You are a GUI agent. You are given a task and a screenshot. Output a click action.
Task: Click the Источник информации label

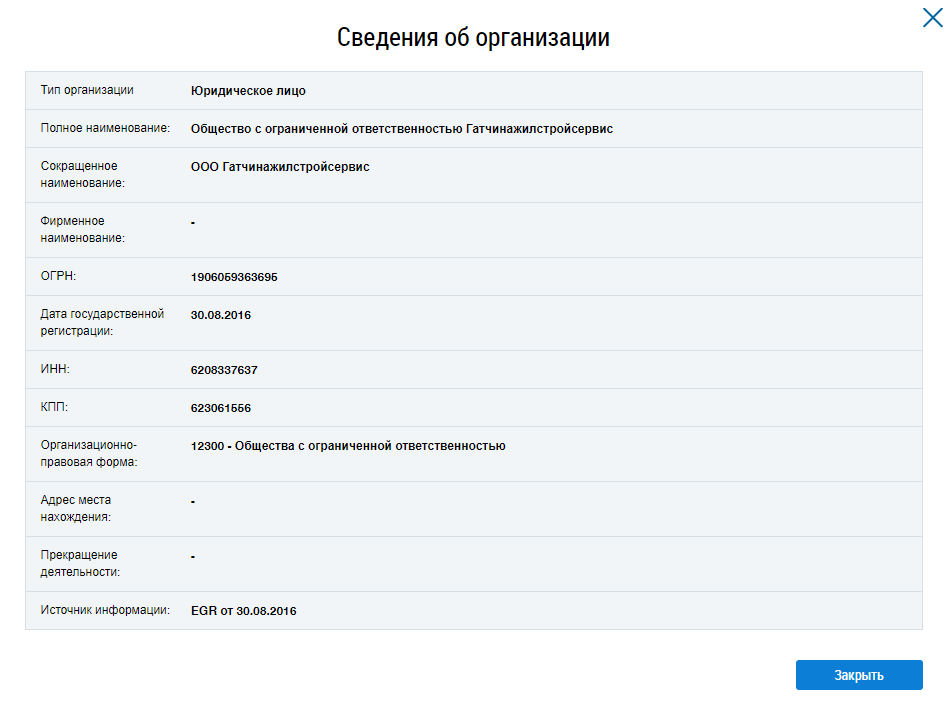(x=105, y=611)
